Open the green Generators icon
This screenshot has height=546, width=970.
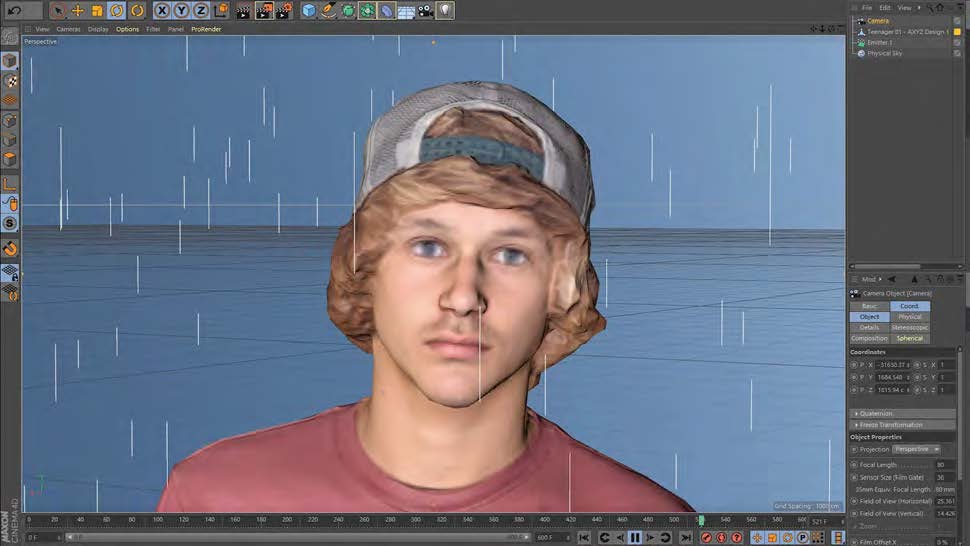[x=348, y=11]
